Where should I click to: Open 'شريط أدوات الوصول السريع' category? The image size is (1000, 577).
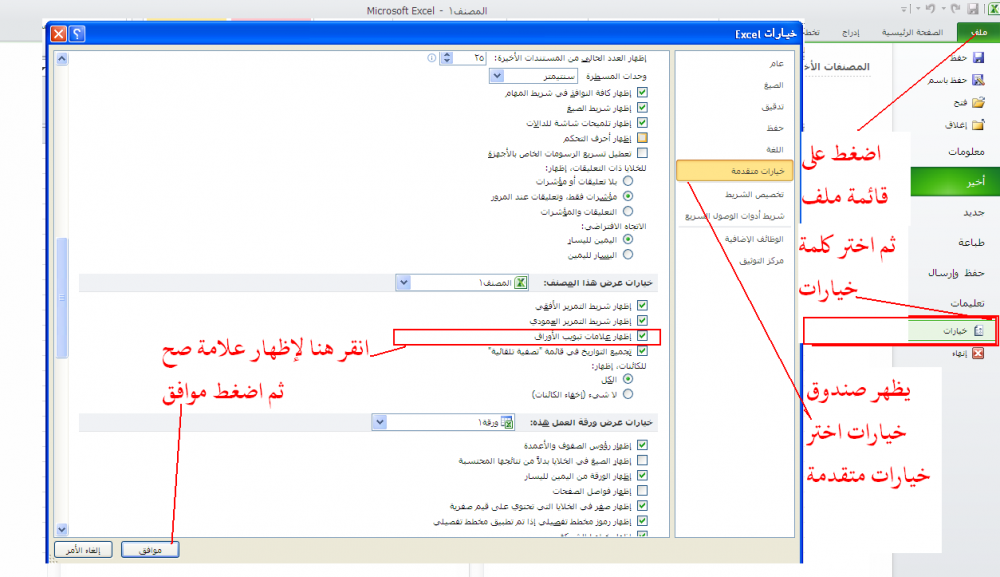point(735,216)
